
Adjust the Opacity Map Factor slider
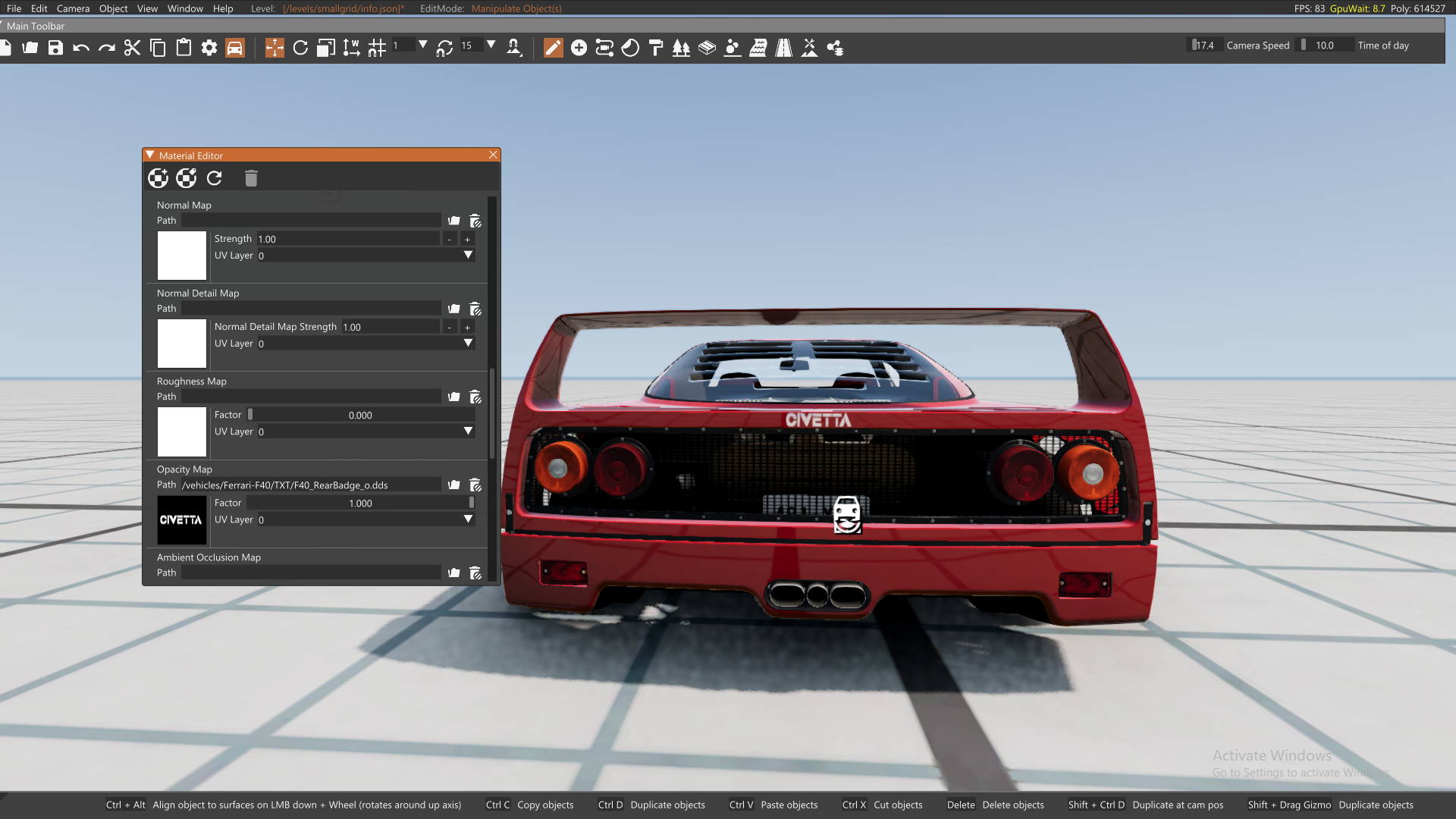tap(360, 503)
